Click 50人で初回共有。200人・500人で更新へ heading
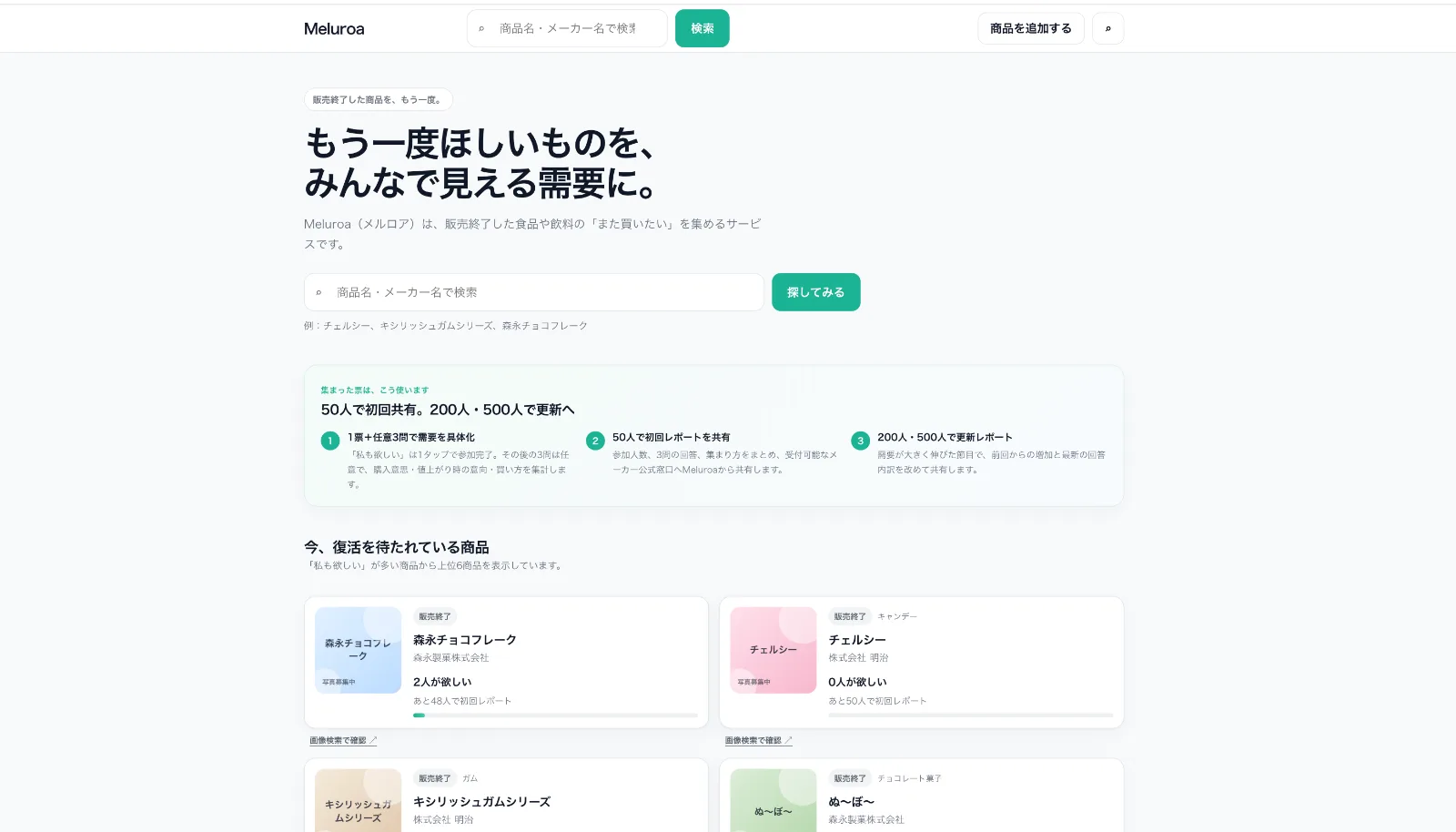 point(448,410)
